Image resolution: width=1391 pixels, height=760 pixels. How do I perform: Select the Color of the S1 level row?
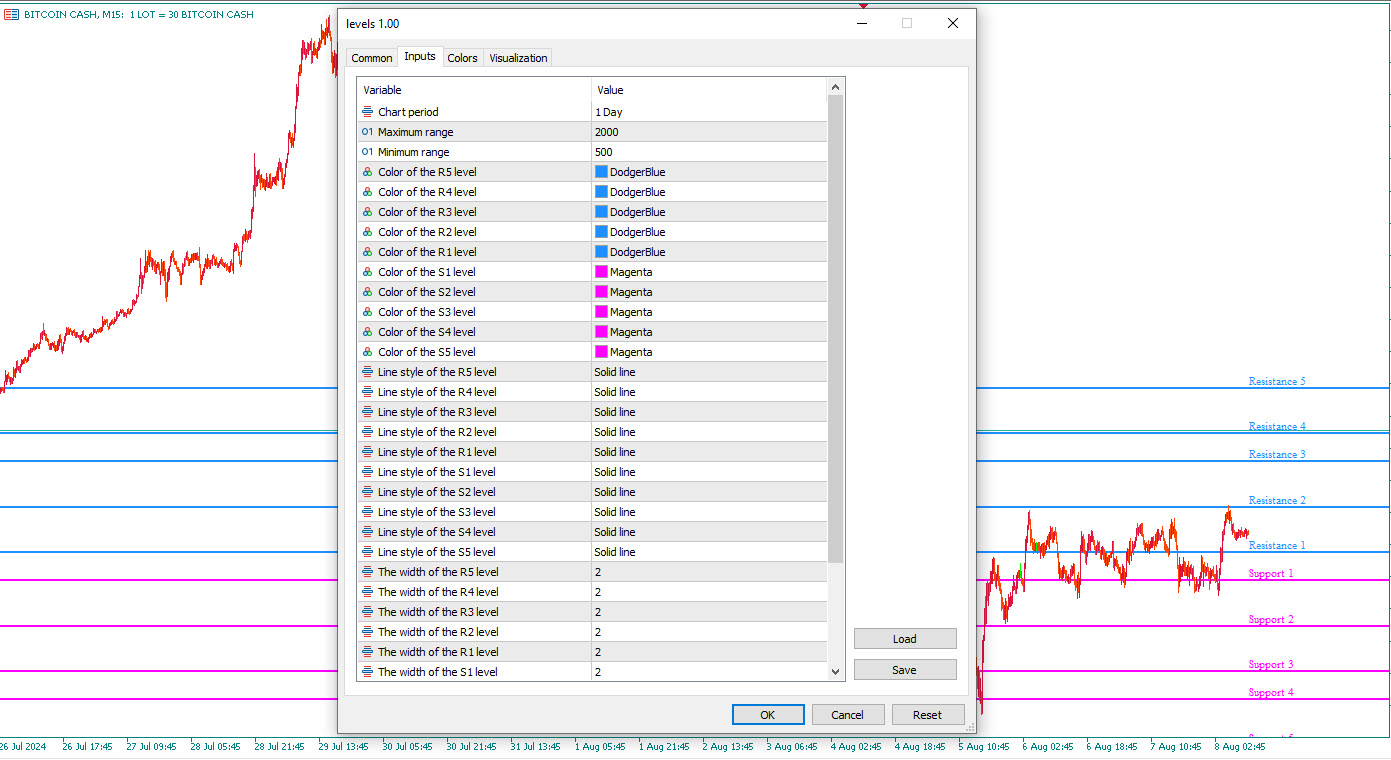(x=592, y=272)
